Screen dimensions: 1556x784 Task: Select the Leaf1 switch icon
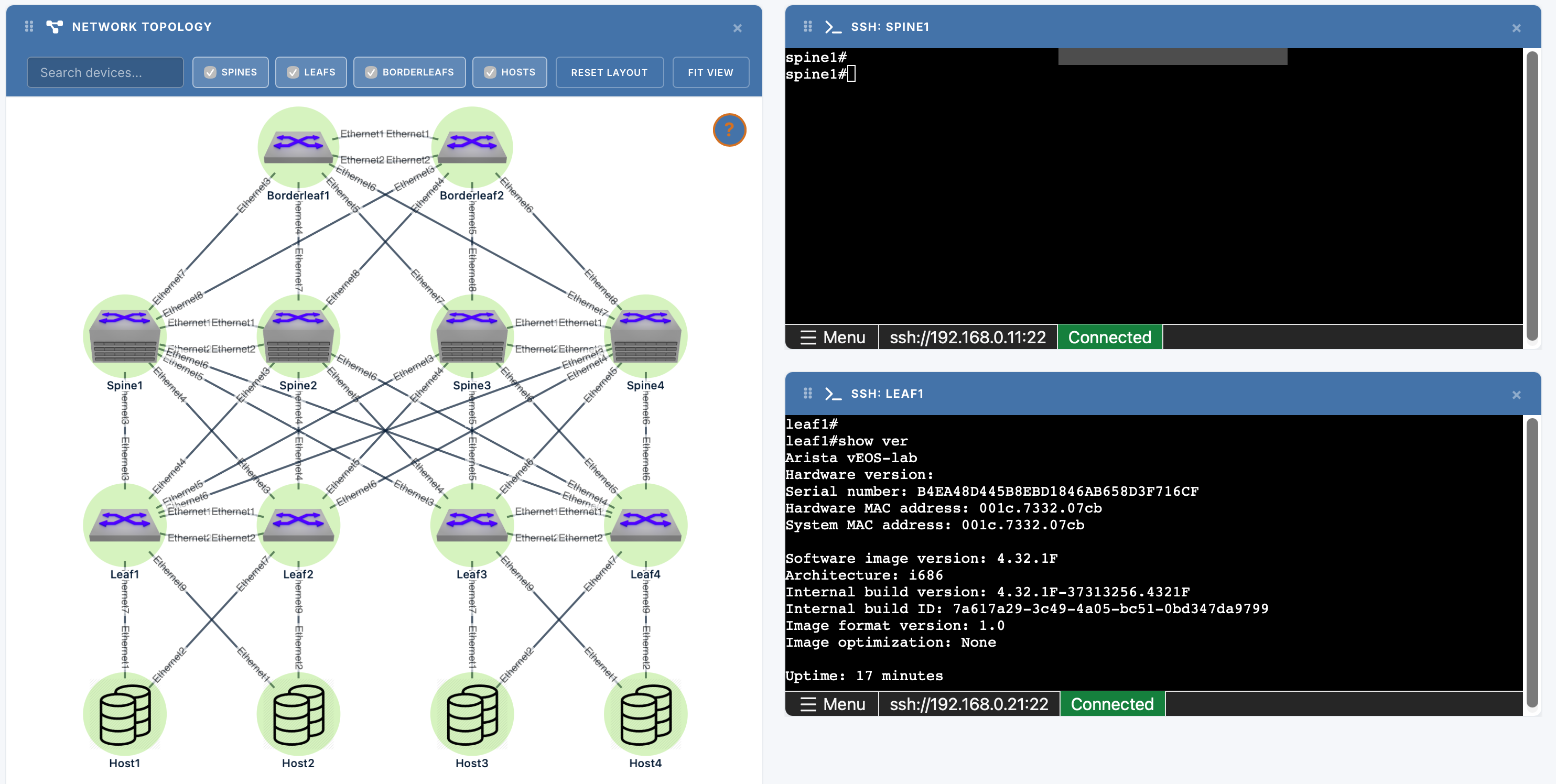(x=124, y=524)
